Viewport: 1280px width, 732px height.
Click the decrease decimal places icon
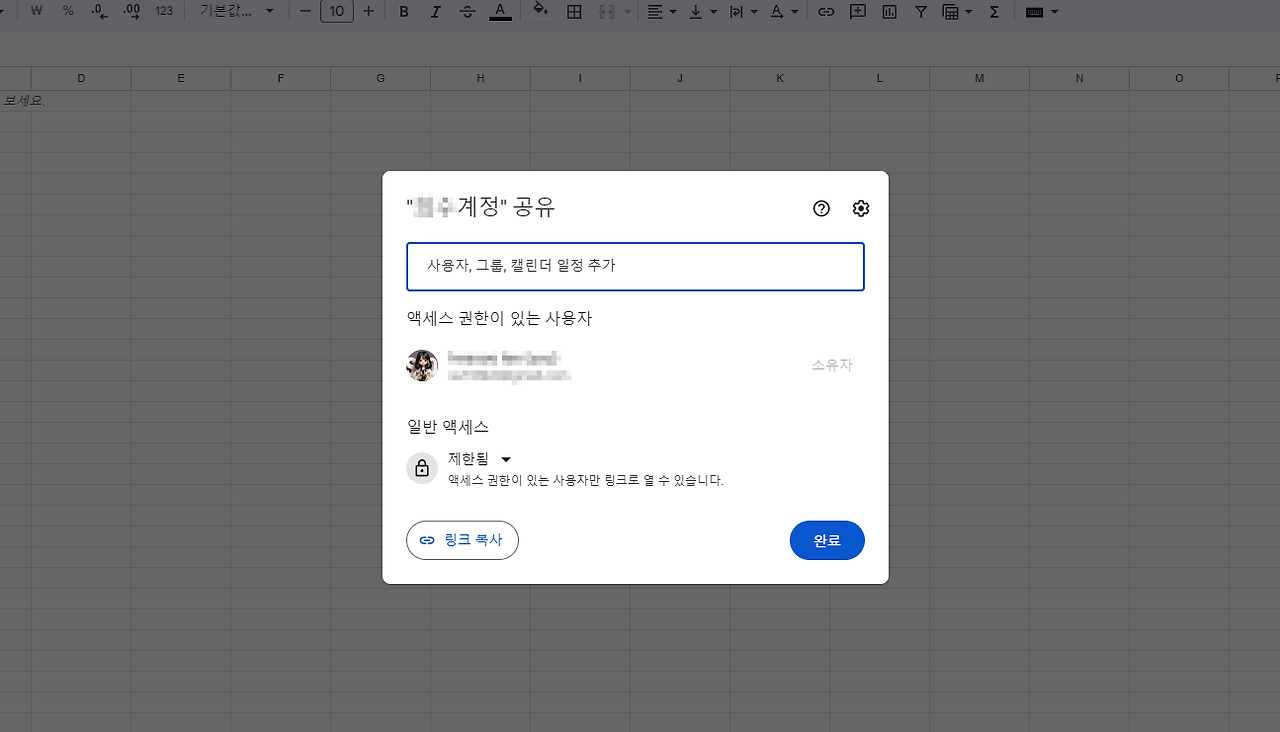tap(98, 12)
